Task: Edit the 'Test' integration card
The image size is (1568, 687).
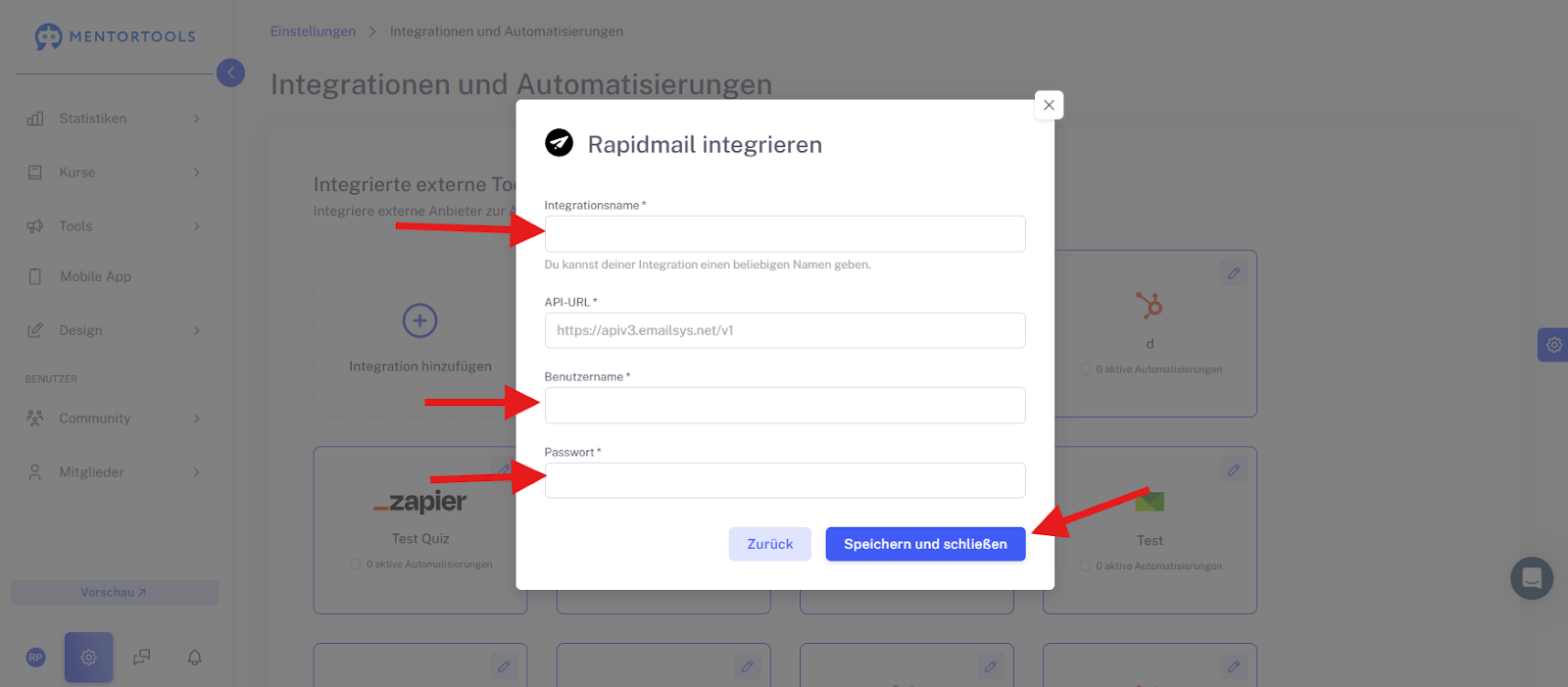Action: pyautogui.click(x=1234, y=470)
